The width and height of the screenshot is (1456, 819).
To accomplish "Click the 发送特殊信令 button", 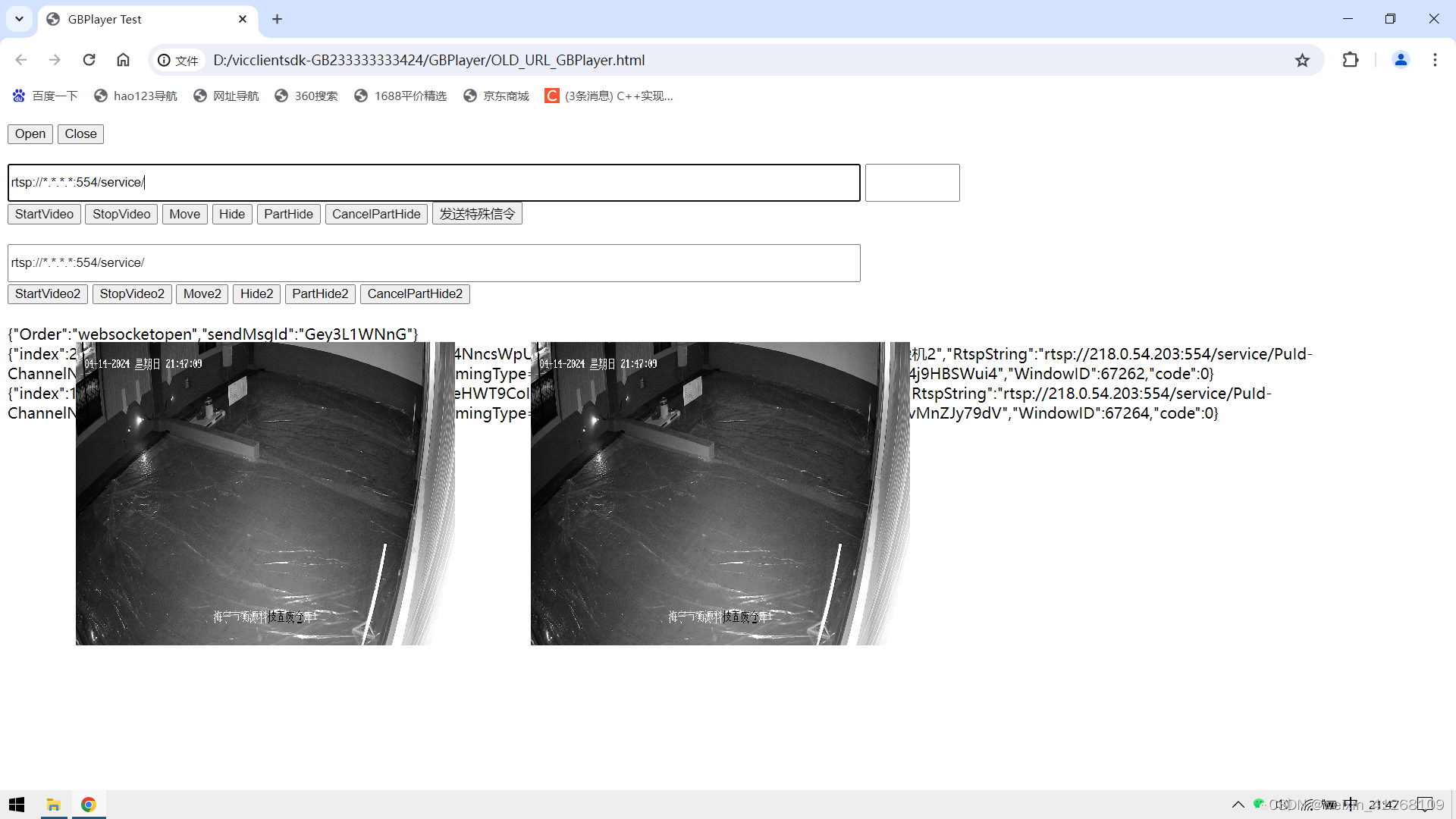I will pyautogui.click(x=477, y=214).
